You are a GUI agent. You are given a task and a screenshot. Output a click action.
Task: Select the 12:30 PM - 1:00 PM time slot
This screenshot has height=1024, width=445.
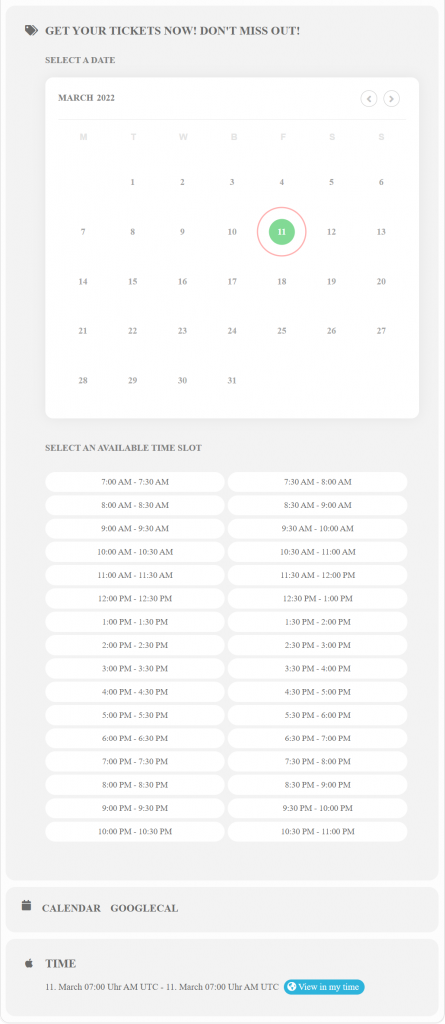317,598
